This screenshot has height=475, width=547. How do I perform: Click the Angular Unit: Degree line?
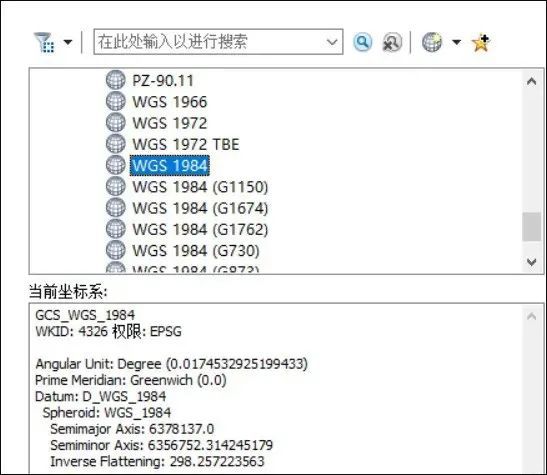pyautogui.click(x=172, y=364)
